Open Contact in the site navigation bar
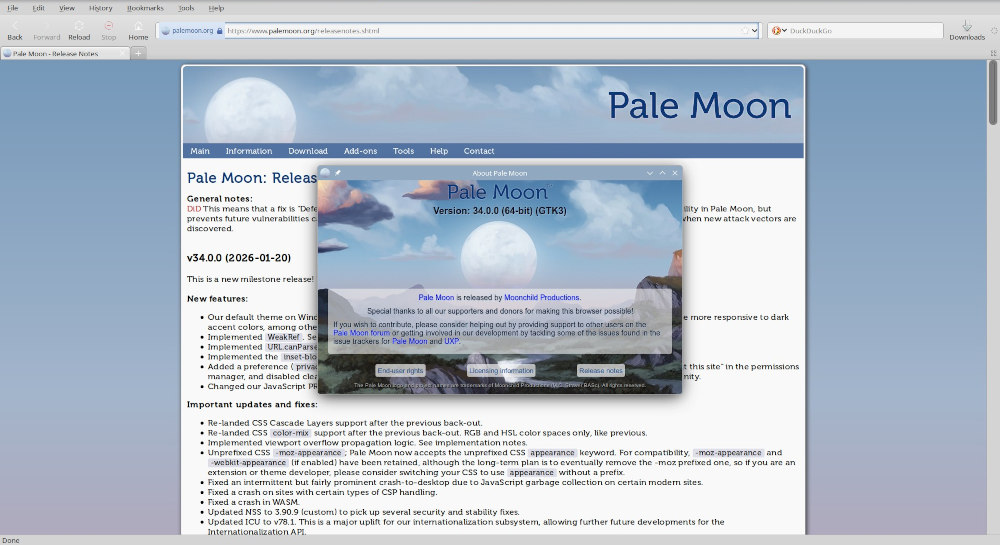This screenshot has height=545, width=1000. coord(478,151)
